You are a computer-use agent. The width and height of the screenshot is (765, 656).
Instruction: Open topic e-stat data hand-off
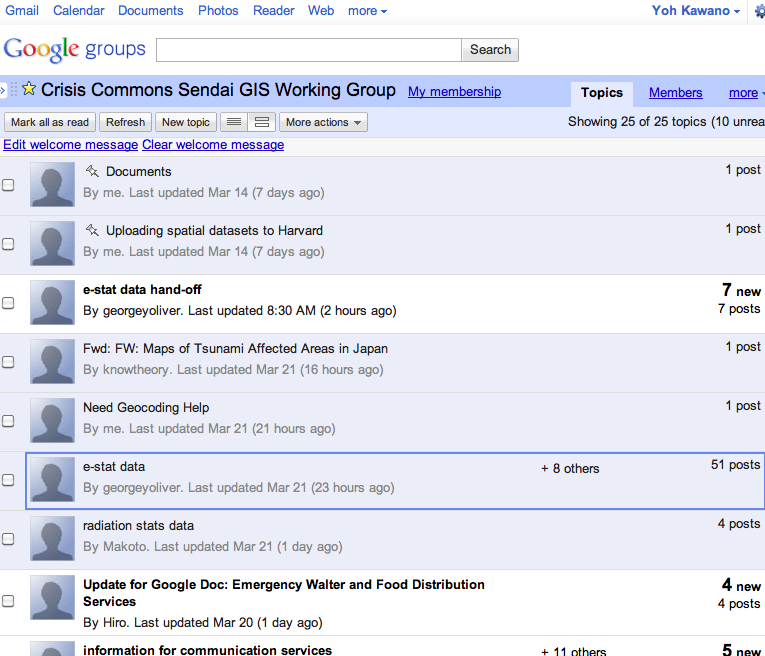[142, 290]
